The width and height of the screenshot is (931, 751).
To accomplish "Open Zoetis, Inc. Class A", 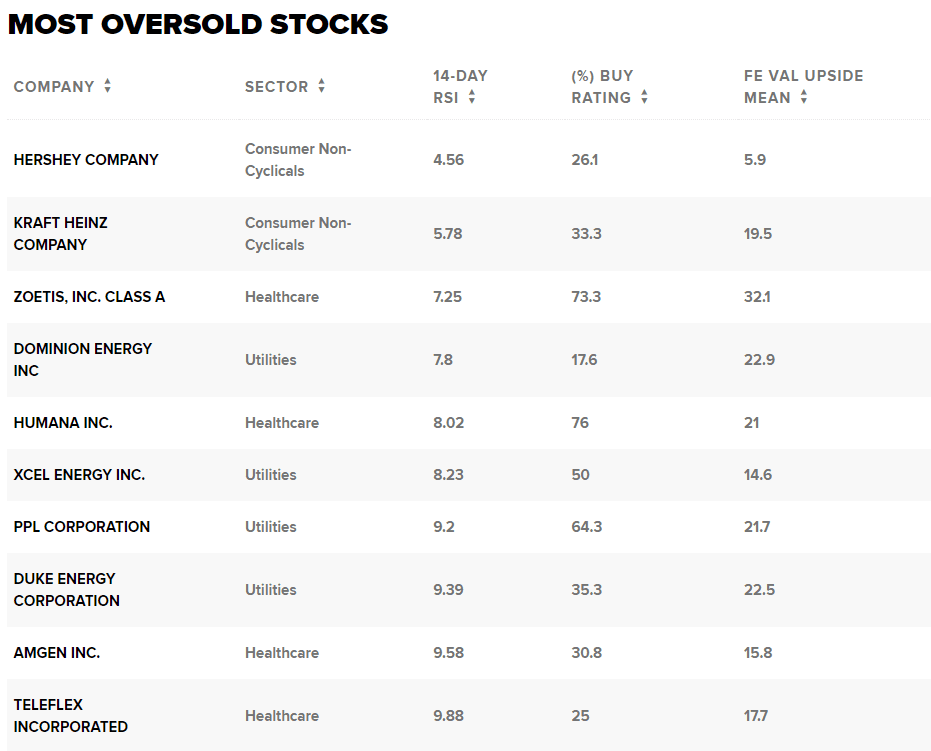I will pos(89,297).
